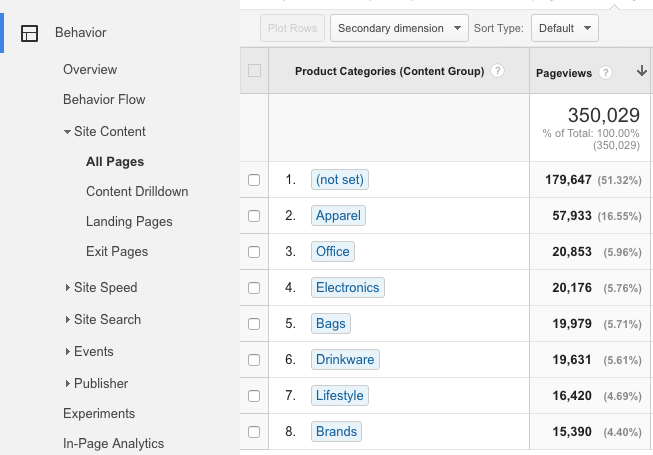Image resolution: width=653 pixels, height=455 pixels.
Task: Open the Apparel content group link
Action: (338, 215)
